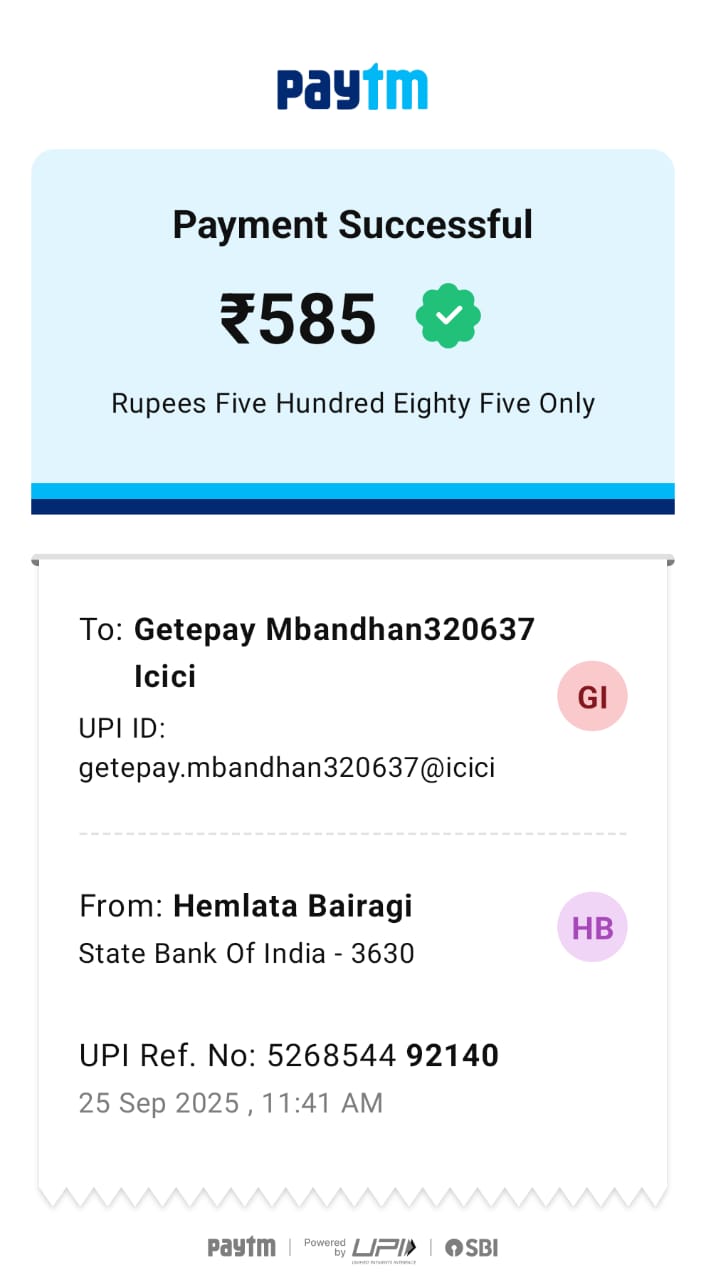The width and height of the screenshot is (706, 1280).
Task: Click the small Paytm logo in footer
Action: pos(241,1247)
